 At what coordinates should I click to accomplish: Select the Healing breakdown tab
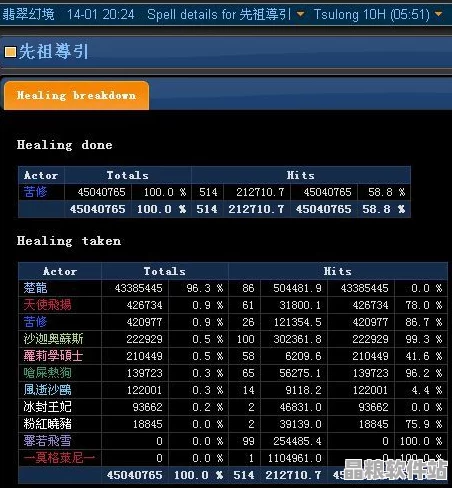76,95
